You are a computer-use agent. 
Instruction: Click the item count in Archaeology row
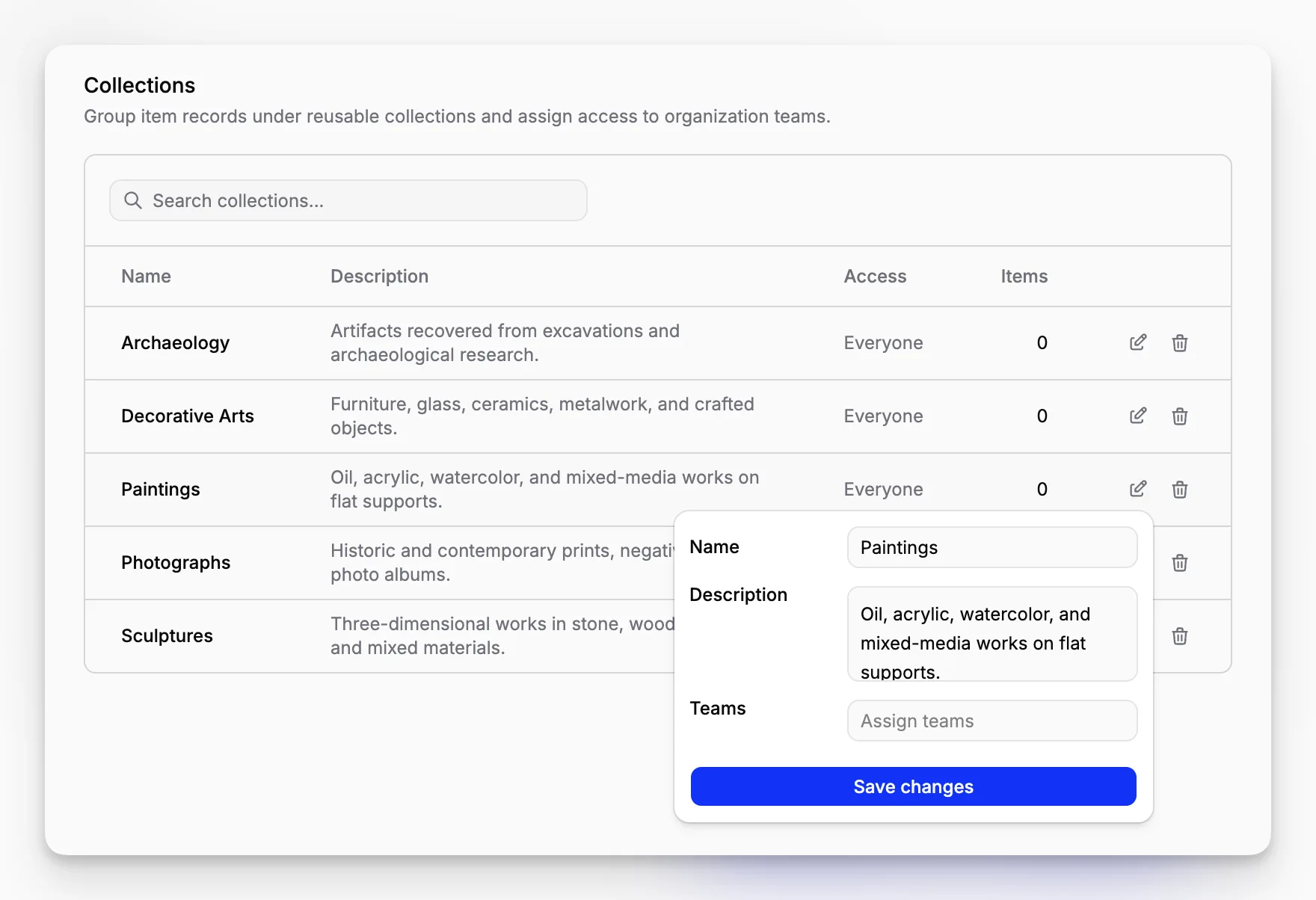[1042, 342]
